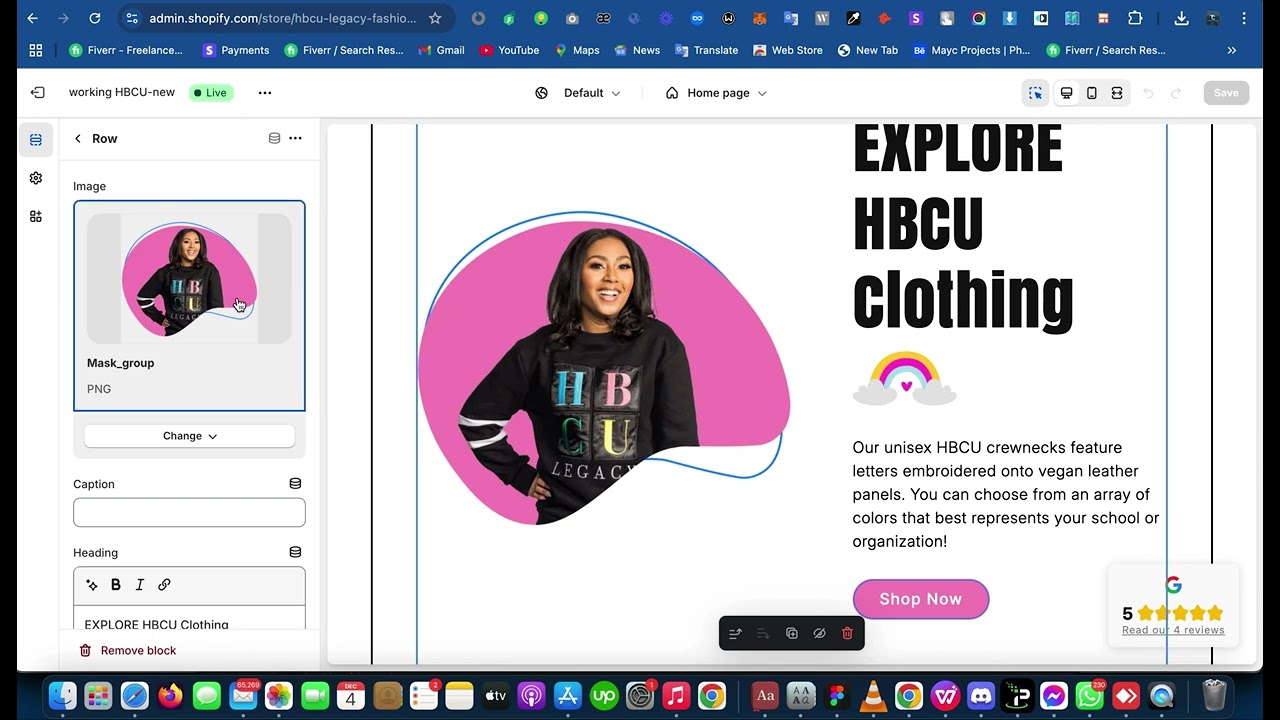Go back from the Row block panel

click(78, 138)
